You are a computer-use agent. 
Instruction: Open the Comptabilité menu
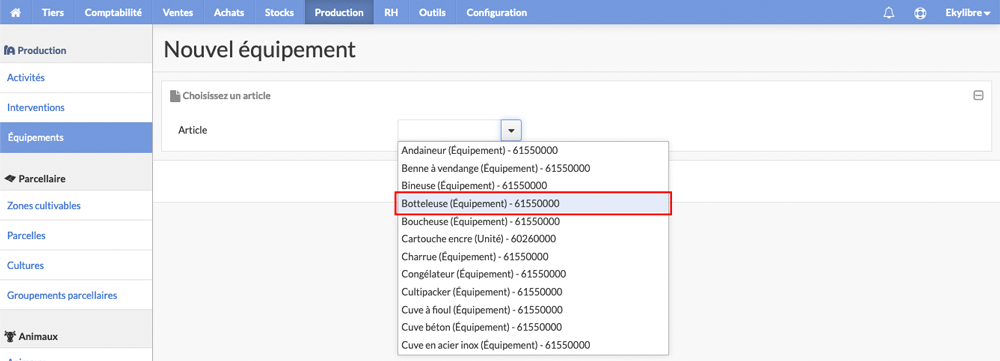[x=113, y=13]
